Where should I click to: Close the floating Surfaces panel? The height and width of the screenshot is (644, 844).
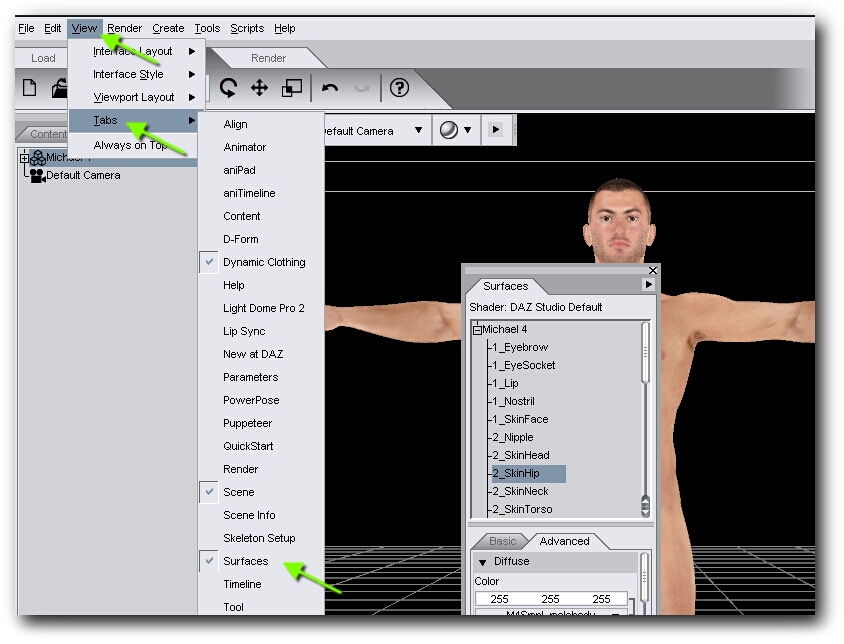653,270
